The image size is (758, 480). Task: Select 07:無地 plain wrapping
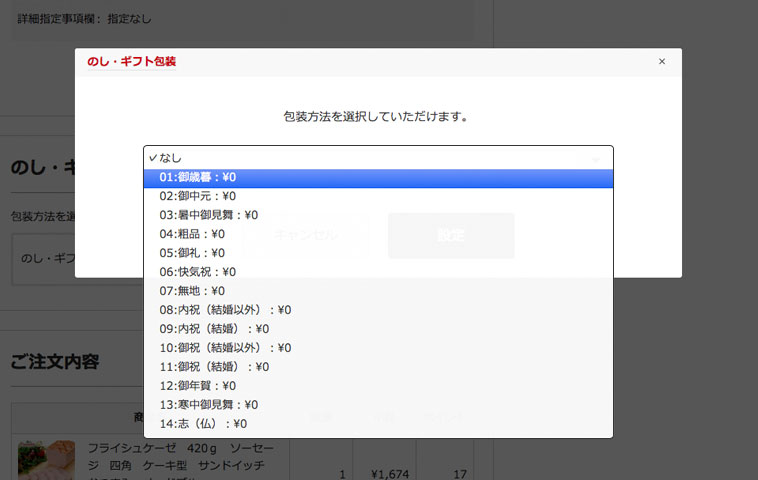tap(192, 291)
